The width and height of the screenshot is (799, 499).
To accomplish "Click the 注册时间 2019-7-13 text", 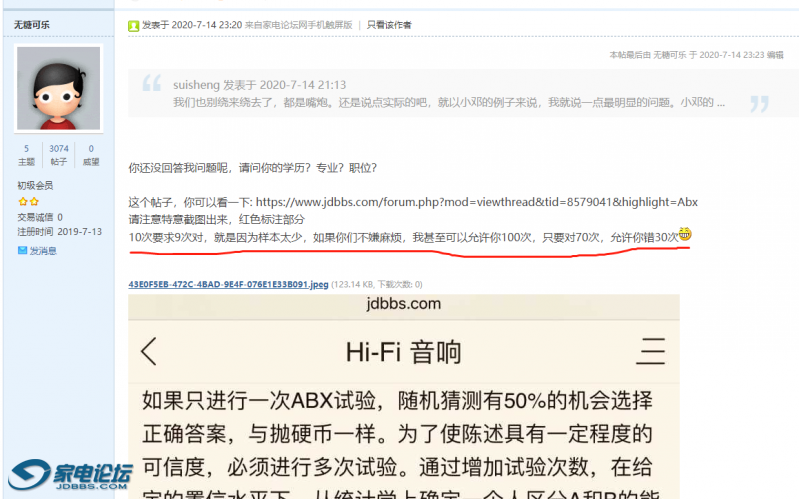I will [60, 232].
